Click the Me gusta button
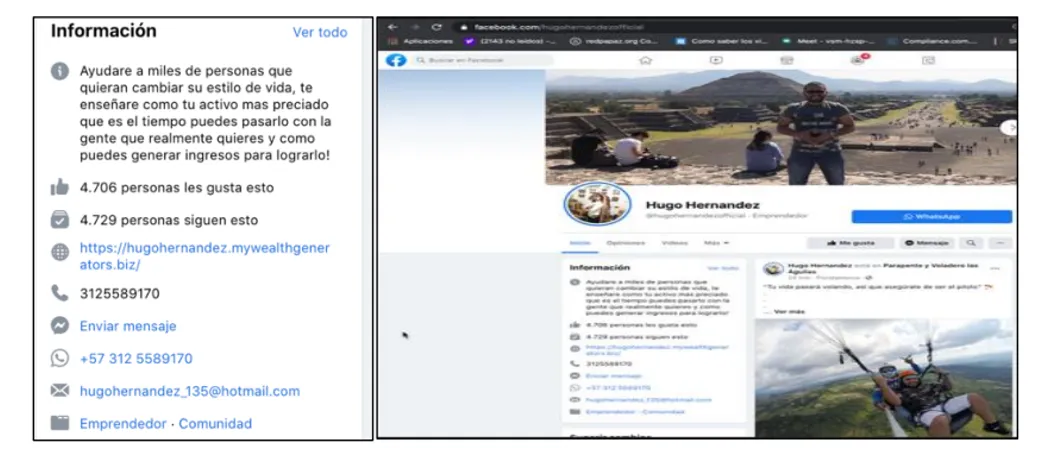Image resolution: width=1053 pixels, height=452 pixels. pyautogui.click(x=850, y=243)
